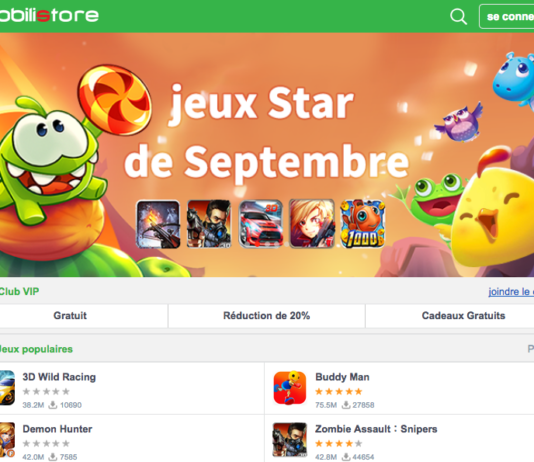Click the se connecter button
The height and width of the screenshot is (462, 534).
pos(507,16)
